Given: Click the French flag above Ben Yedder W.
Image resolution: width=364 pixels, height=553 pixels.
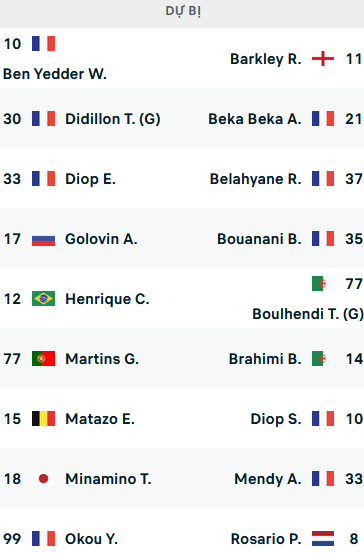Looking at the screenshot, I should 43,44.
